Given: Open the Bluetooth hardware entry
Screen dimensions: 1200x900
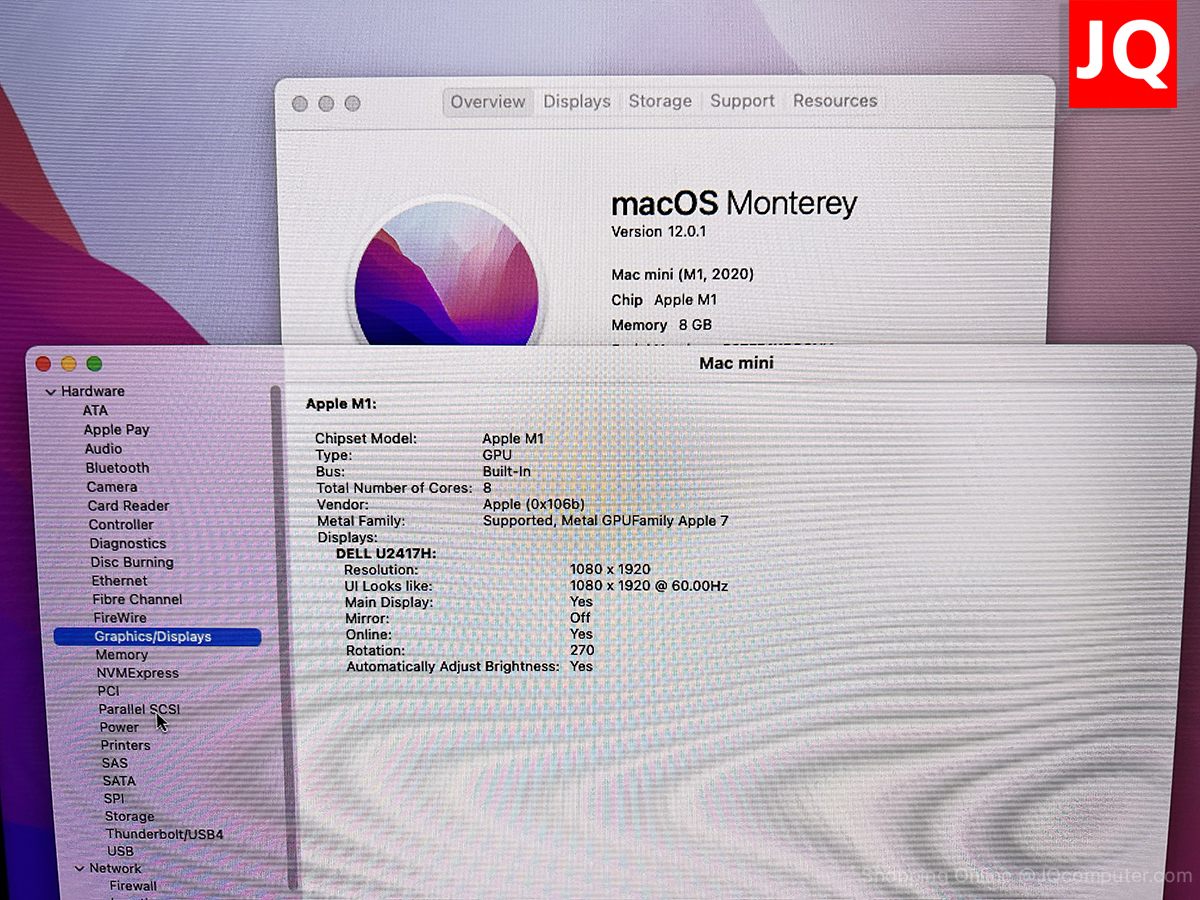Looking at the screenshot, I should 117,468.
